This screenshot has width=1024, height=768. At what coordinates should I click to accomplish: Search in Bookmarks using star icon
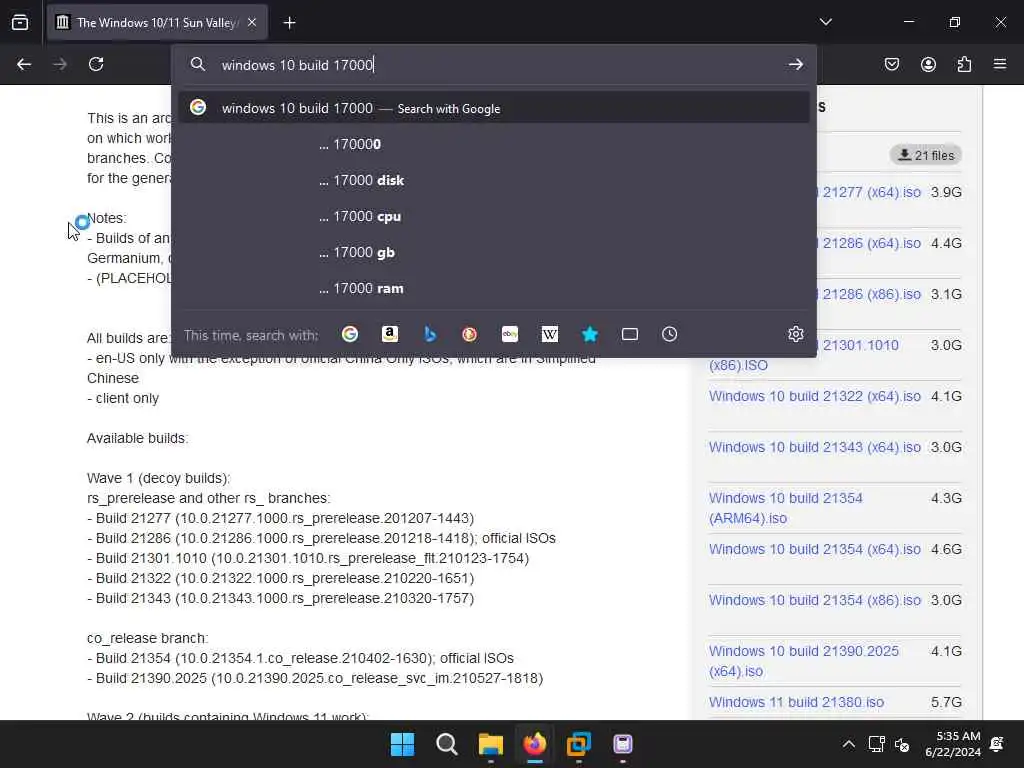pos(590,334)
